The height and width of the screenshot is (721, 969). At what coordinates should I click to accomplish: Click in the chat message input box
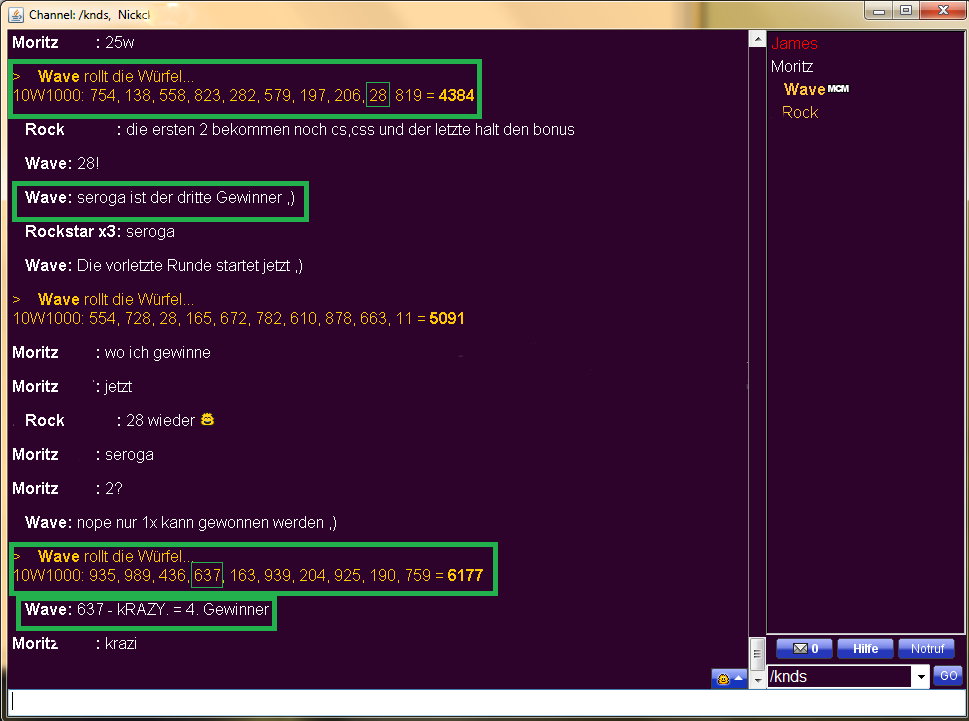click(485, 702)
